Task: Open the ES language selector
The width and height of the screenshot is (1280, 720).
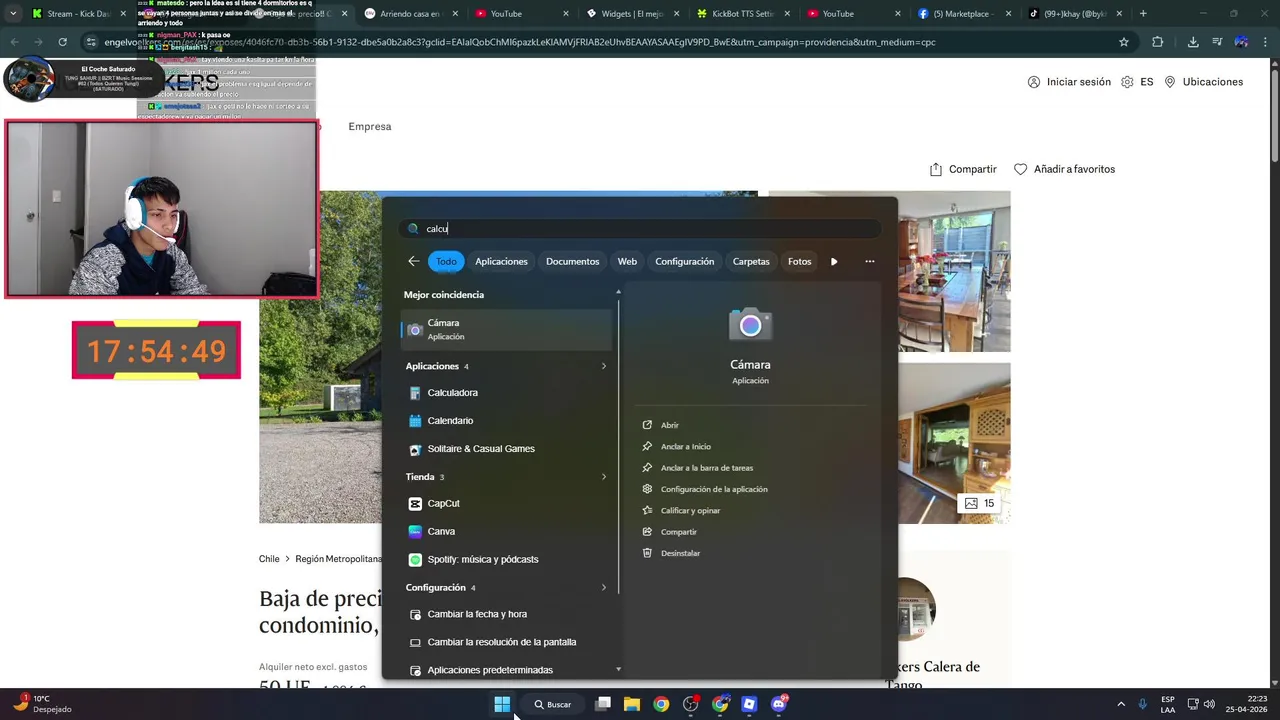Action: tap(1137, 82)
